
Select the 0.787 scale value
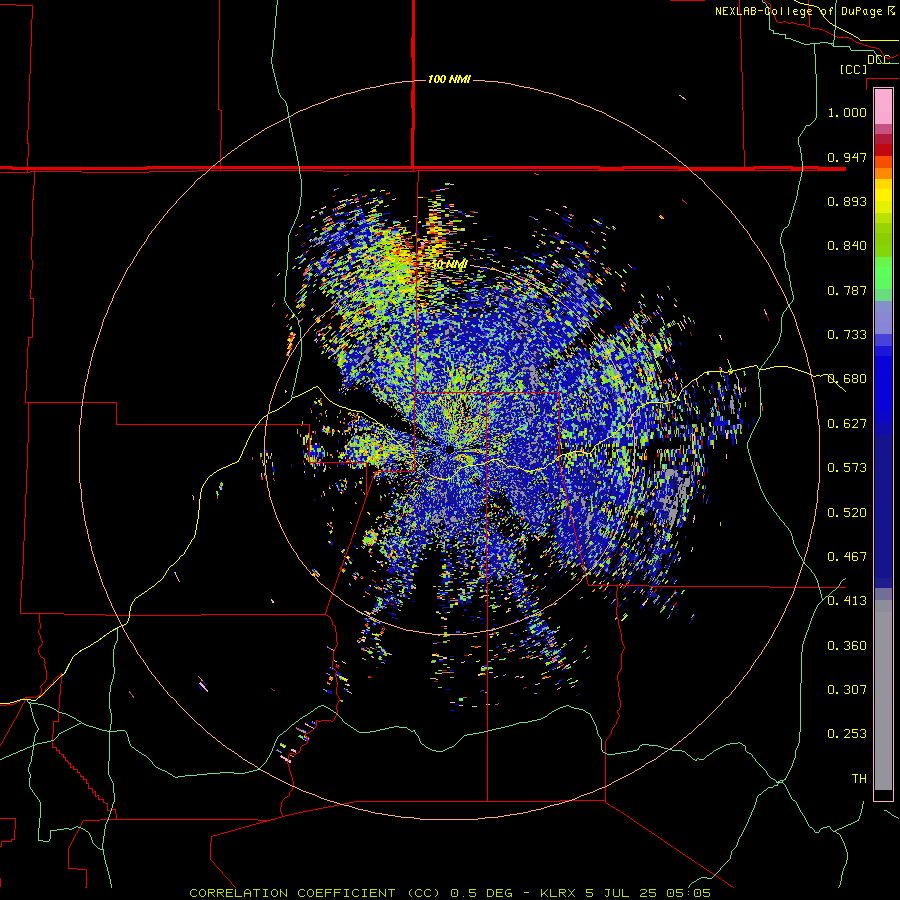(x=847, y=290)
